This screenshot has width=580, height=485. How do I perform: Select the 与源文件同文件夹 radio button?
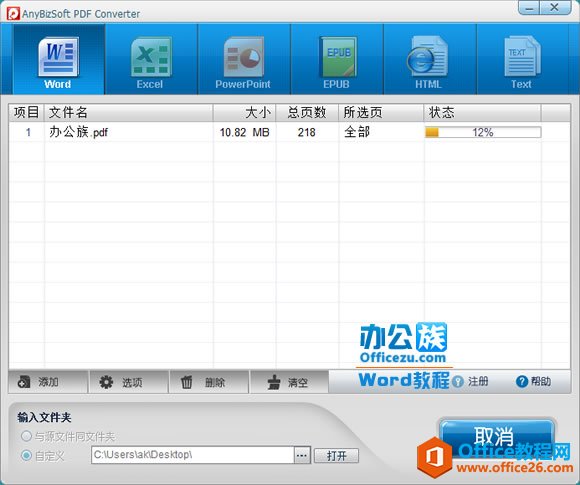click(x=26, y=436)
